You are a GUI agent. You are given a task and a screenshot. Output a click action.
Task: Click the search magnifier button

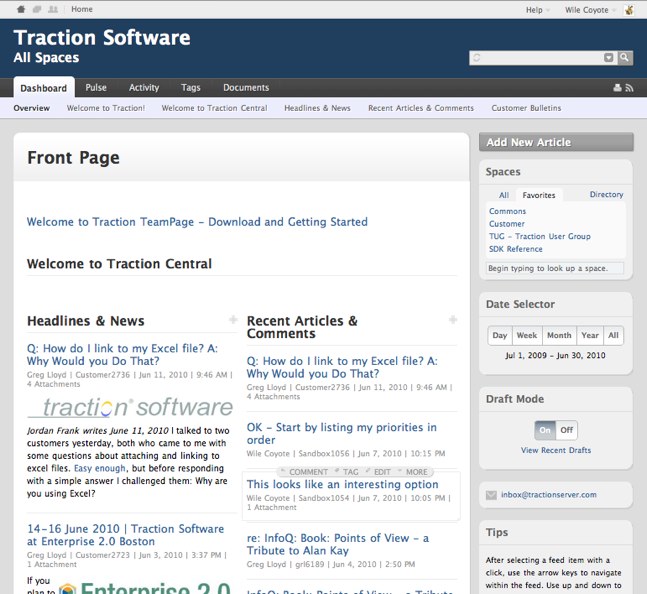click(x=625, y=58)
